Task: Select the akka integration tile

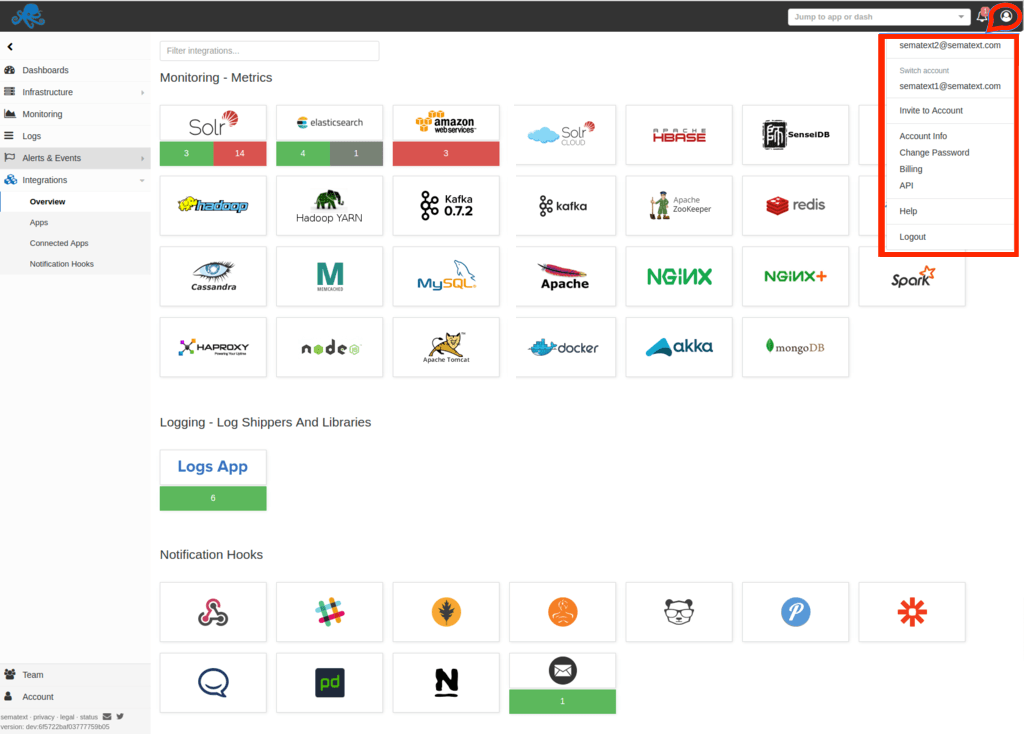Action: (x=679, y=347)
